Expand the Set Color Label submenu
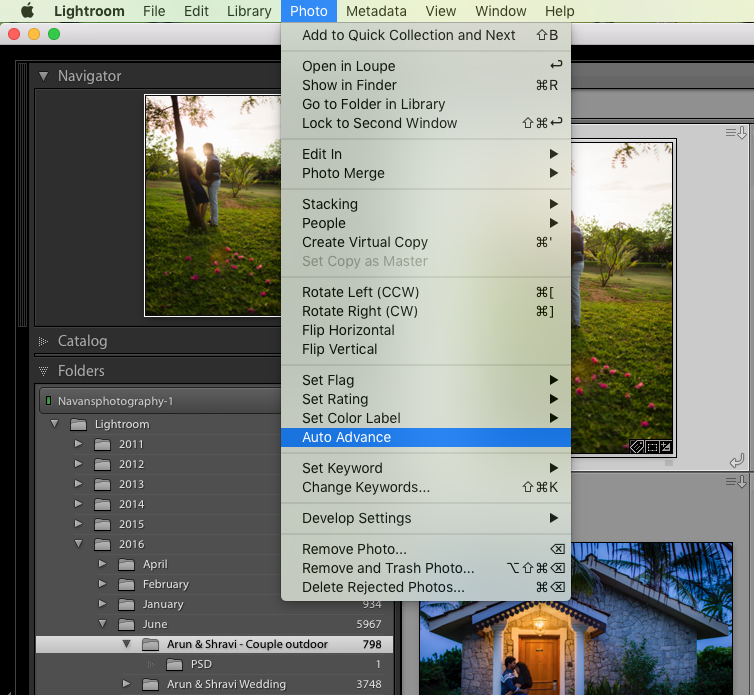Viewport: 754px width, 695px height. 426,418
